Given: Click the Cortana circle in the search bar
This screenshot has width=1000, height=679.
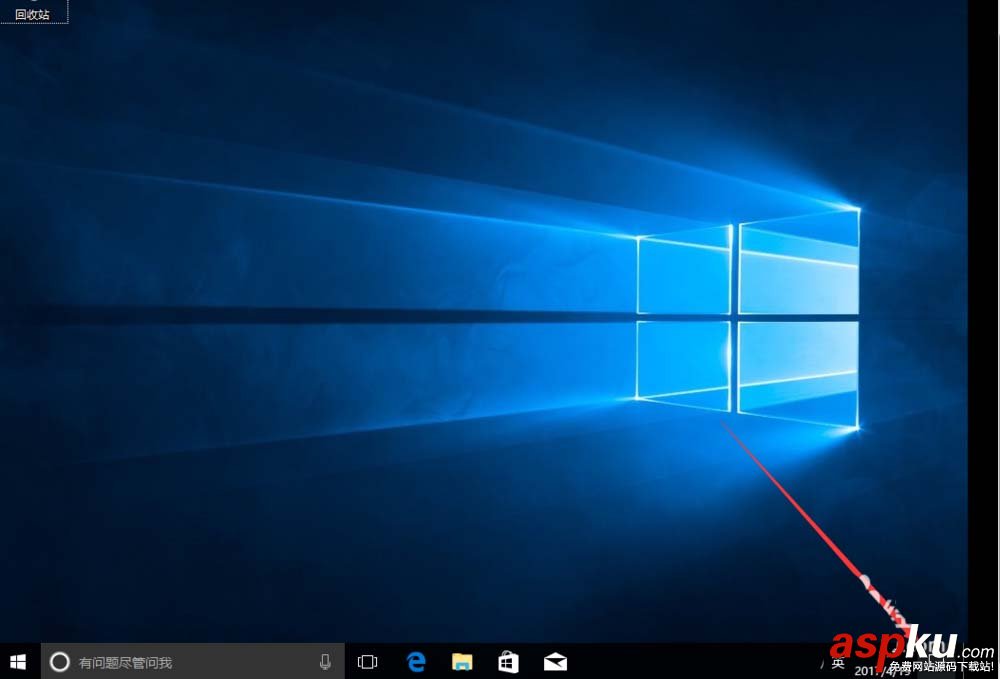Looking at the screenshot, I should [60, 661].
